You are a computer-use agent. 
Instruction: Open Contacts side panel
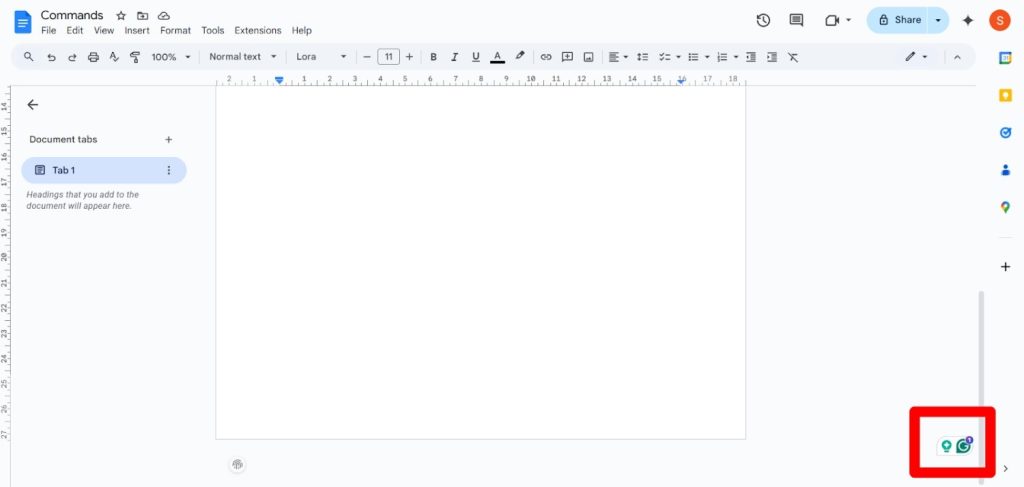point(1005,170)
